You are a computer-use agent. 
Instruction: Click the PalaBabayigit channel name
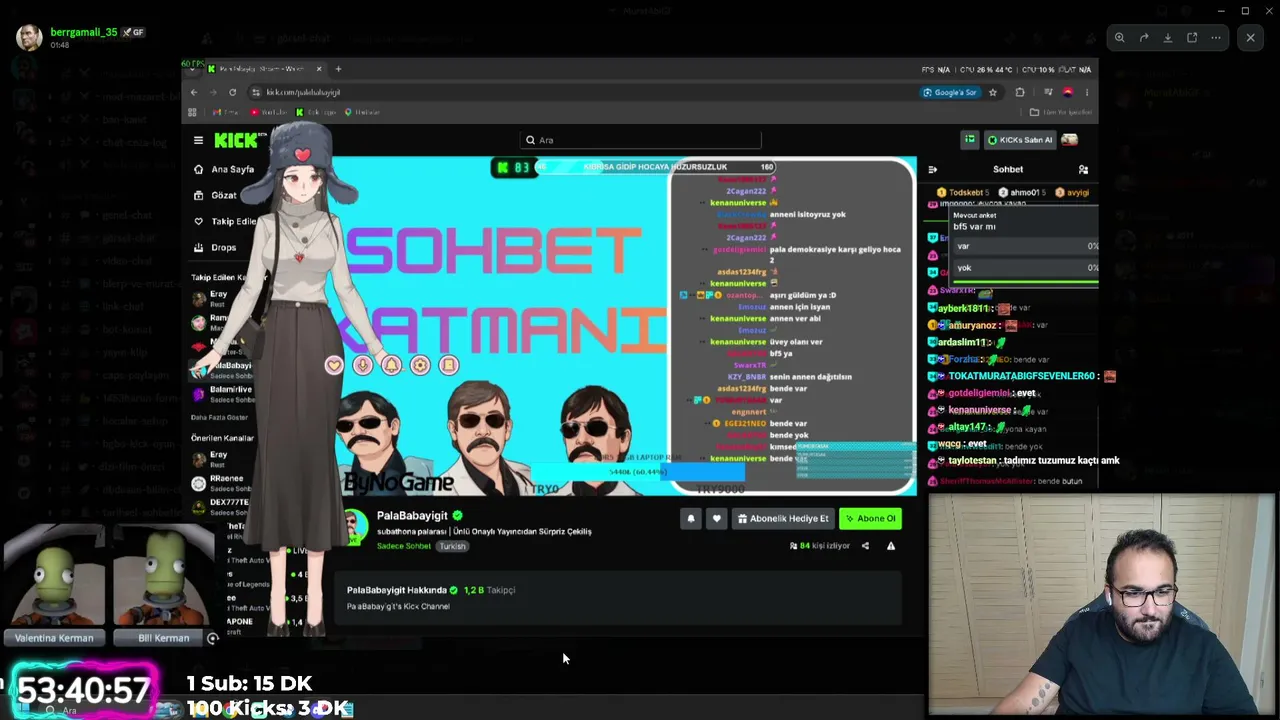(x=412, y=516)
